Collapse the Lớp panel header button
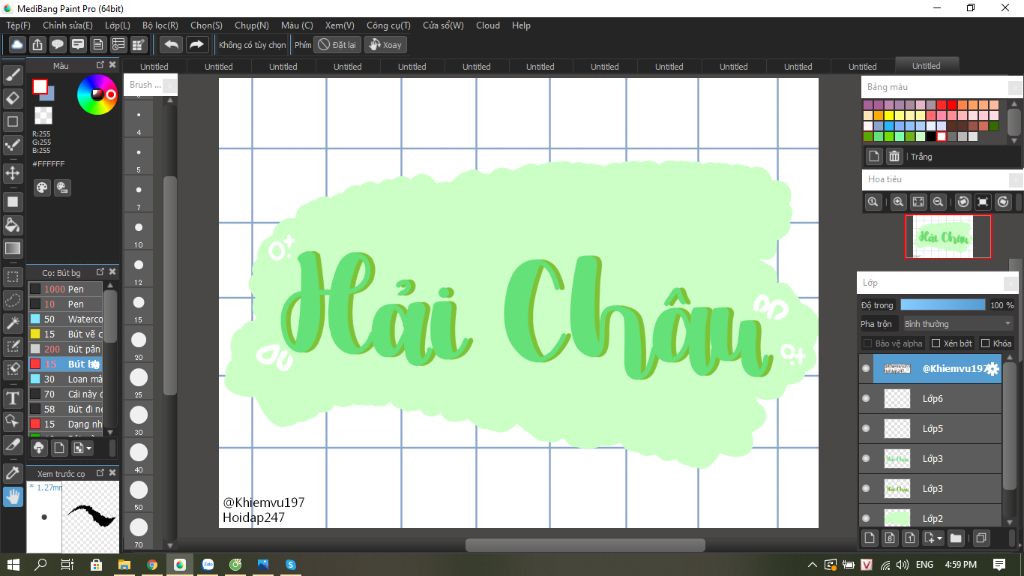The image size is (1024, 576). 1010,283
